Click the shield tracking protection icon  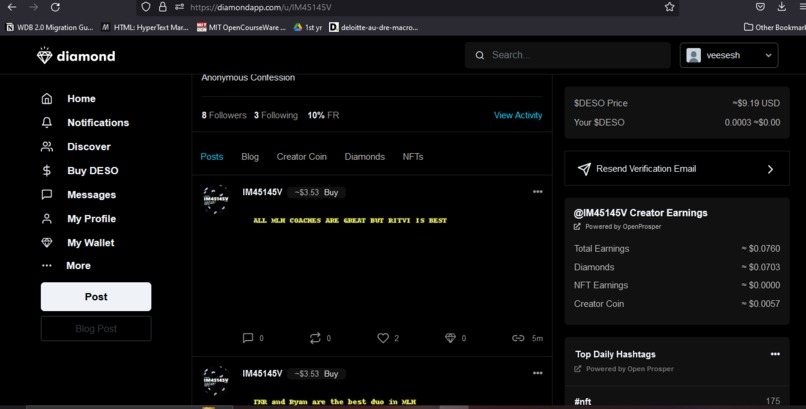146,7
